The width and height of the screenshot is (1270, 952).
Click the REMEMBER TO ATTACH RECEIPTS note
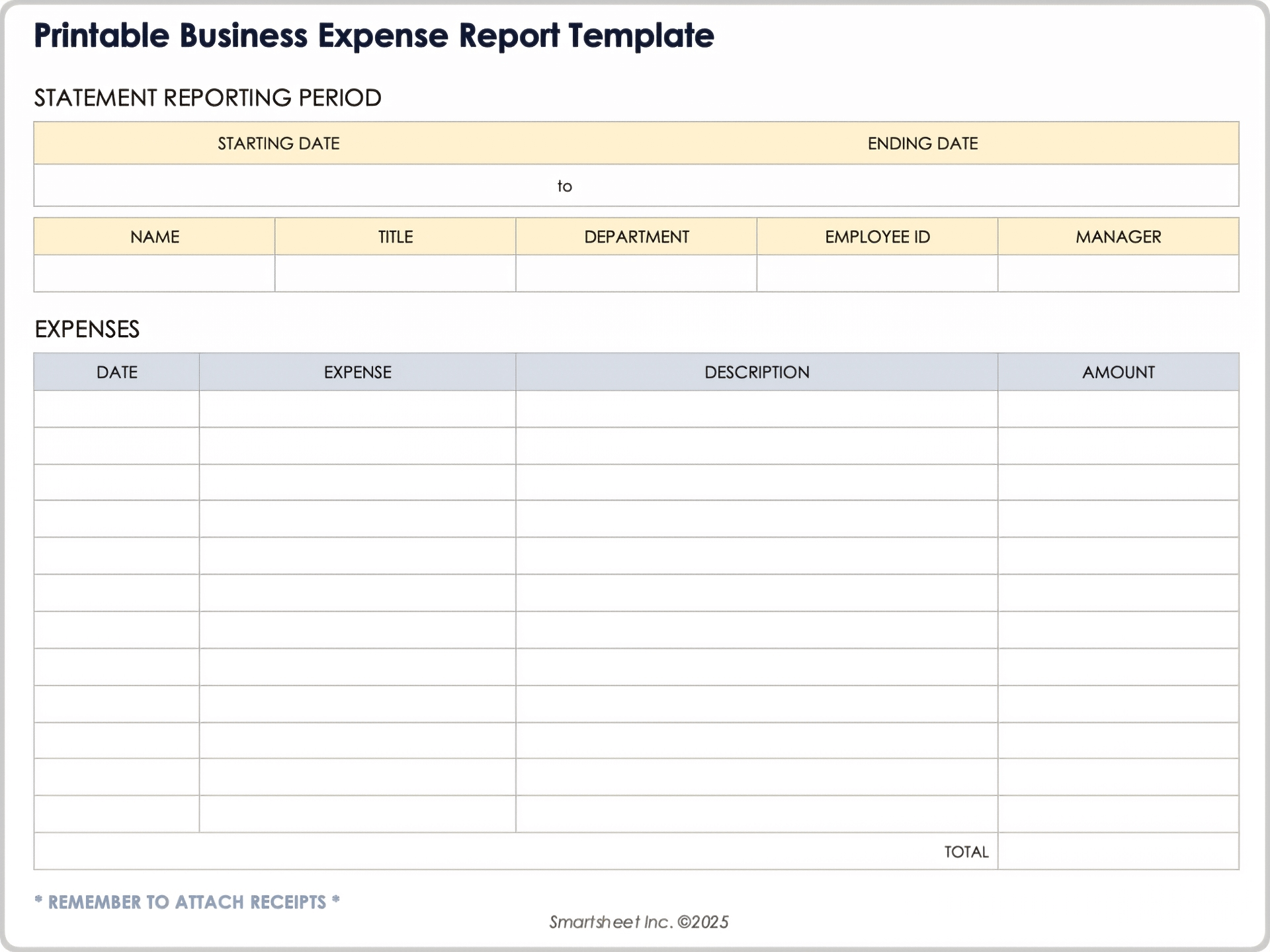click(x=187, y=901)
